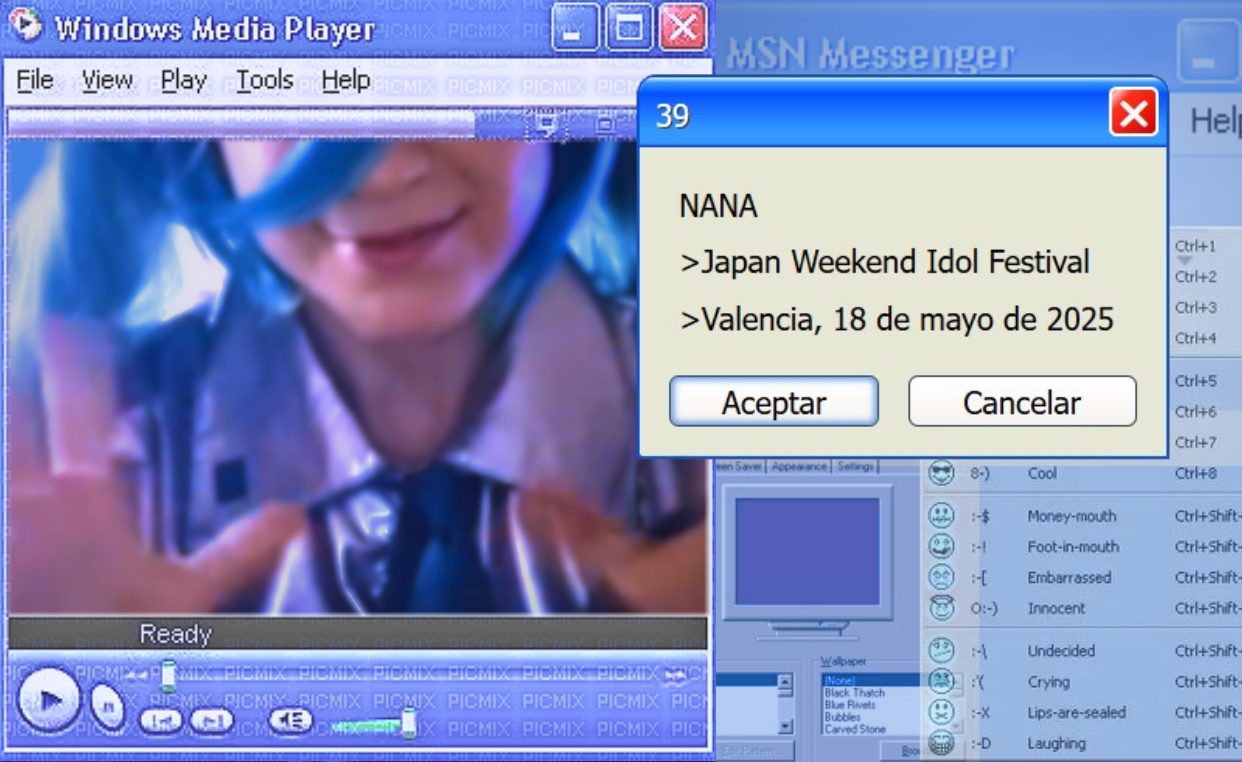The width and height of the screenshot is (1242, 762).
Task: Select Blue Rivets wallpaper
Action: coord(850,705)
